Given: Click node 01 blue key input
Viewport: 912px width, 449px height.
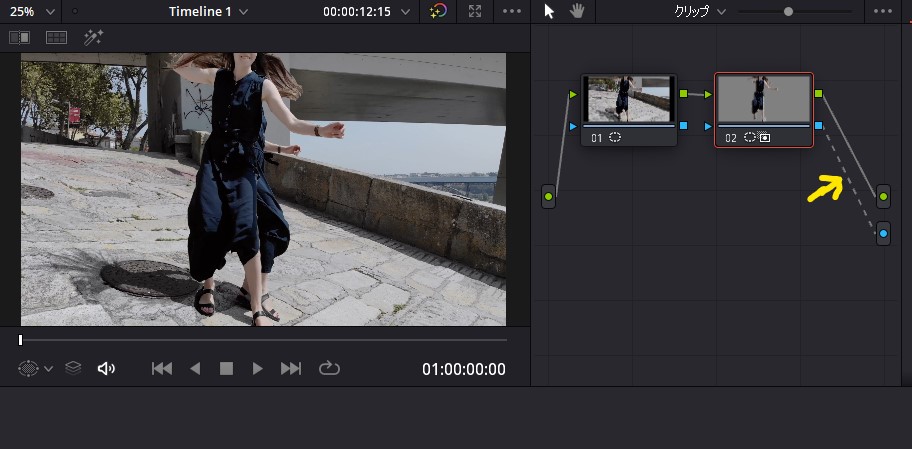Looking at the screenshot, I should click(573, 126).
